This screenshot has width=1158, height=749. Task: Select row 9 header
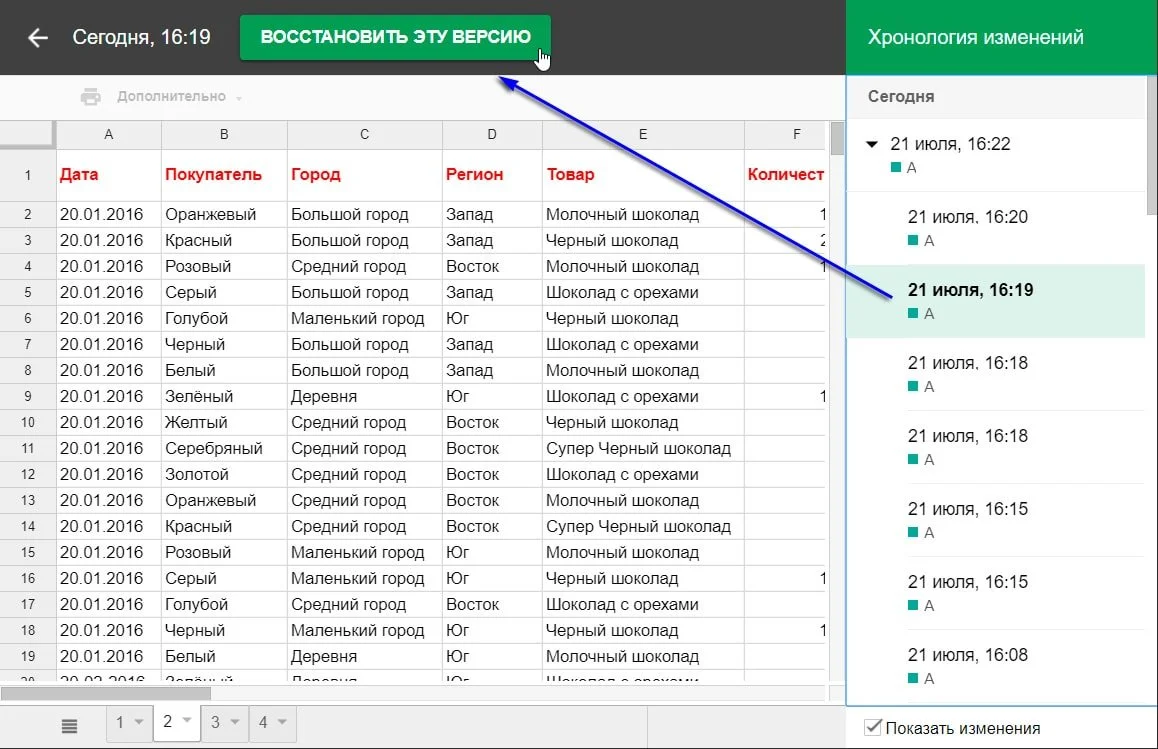coord(27,397)
